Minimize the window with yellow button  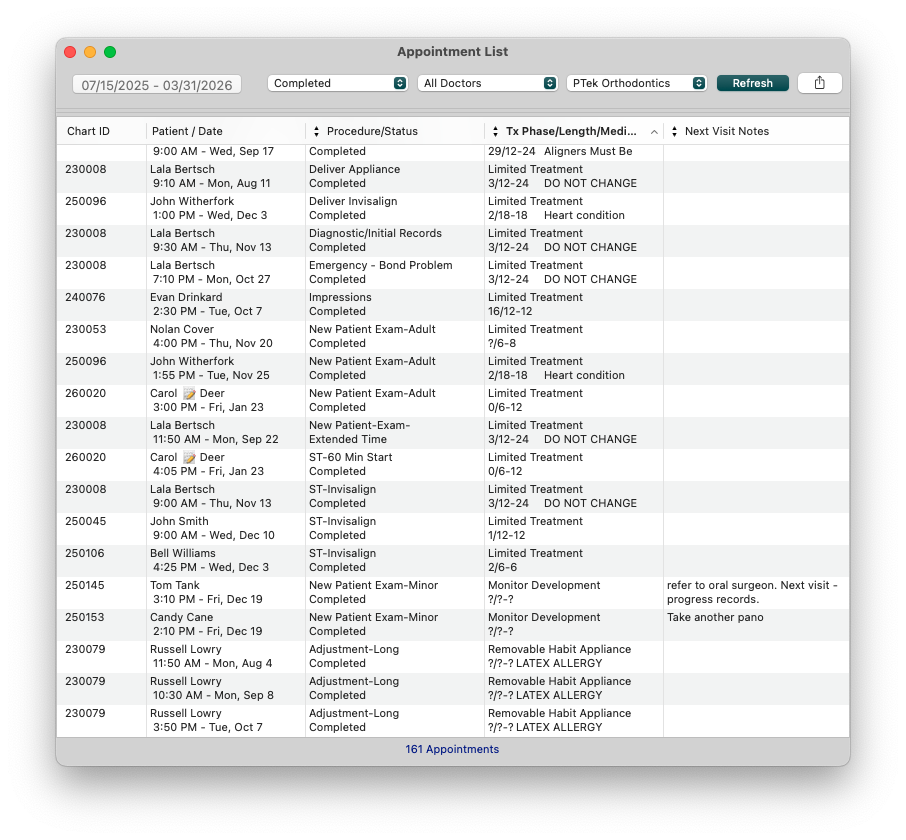(90, 52)
